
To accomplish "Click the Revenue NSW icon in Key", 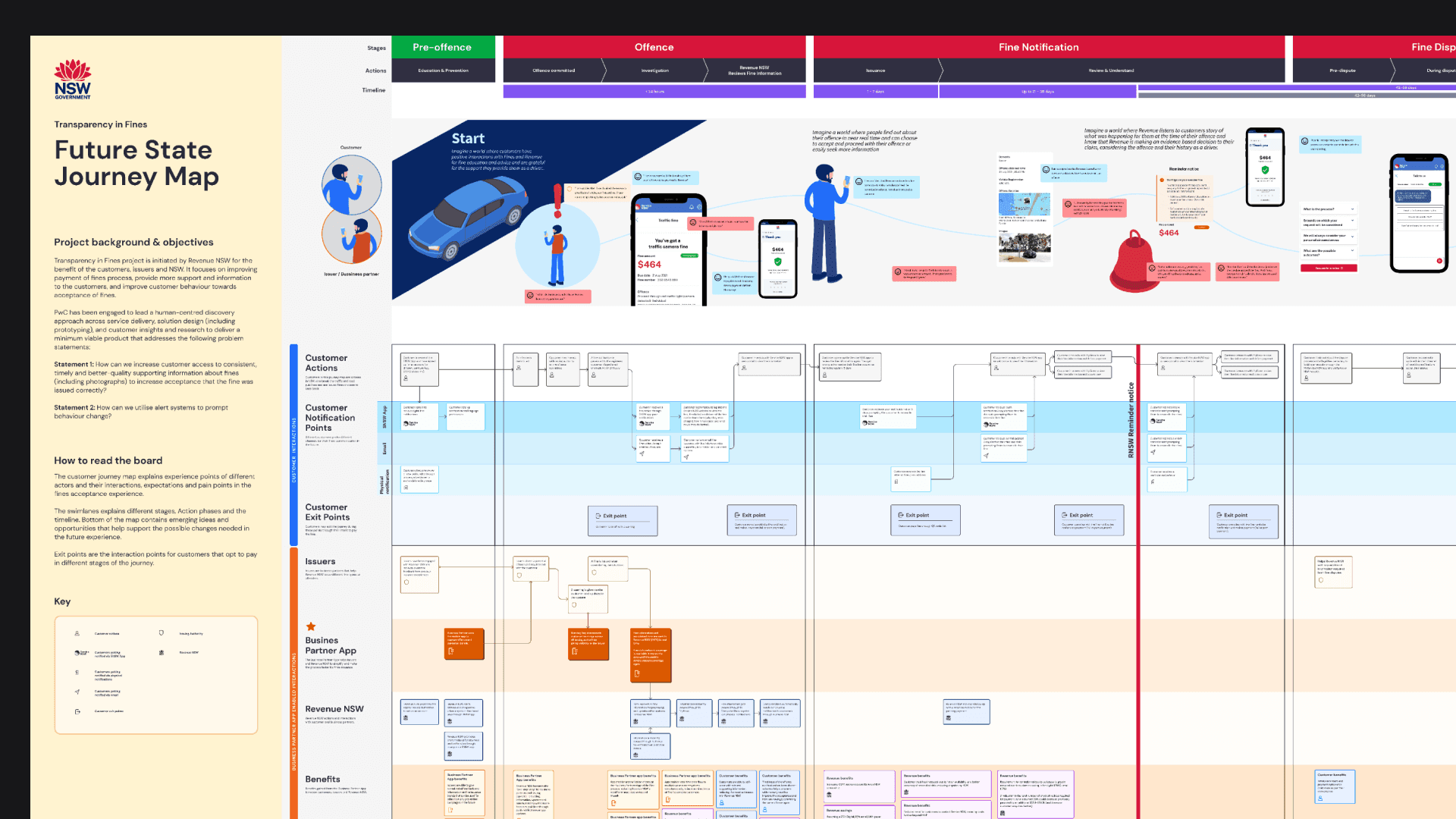I will tap(162, 652).
